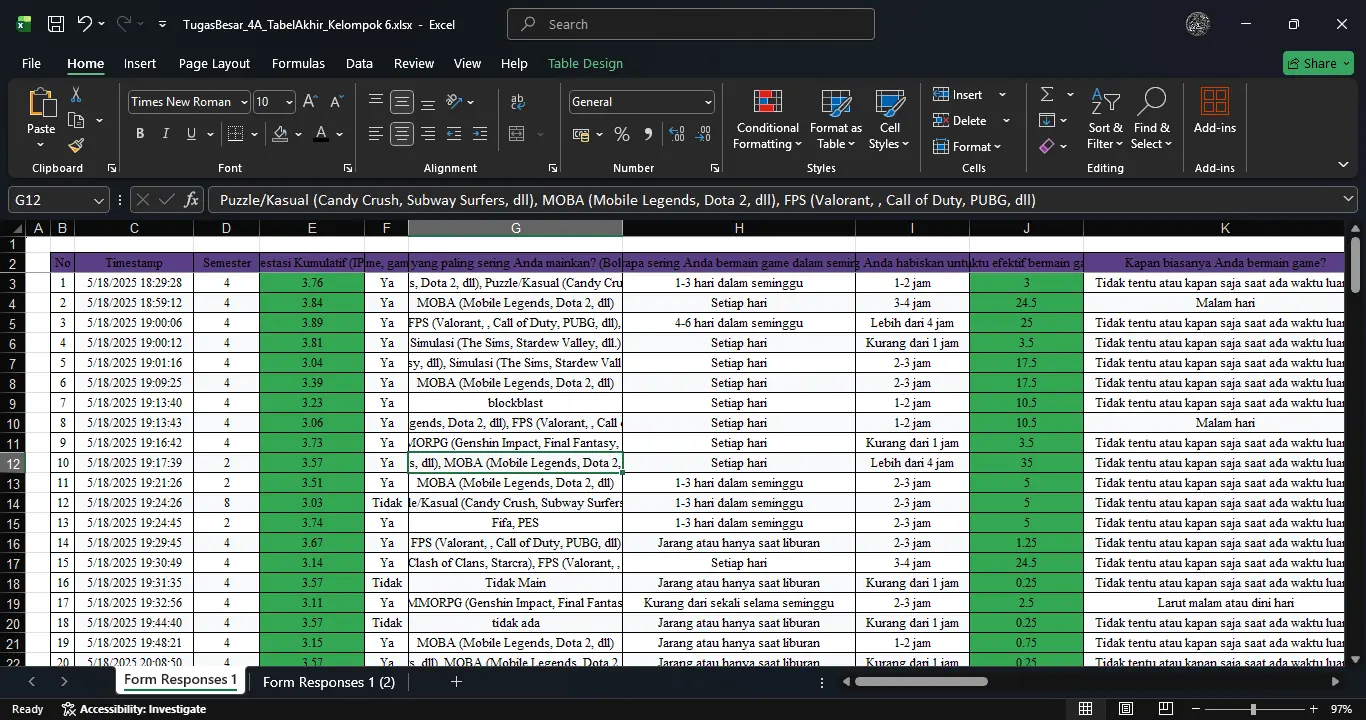The height and width of the screenshot is (720, 1366).
Task: Click Increase Decimal icon
Action: [677, 134]
